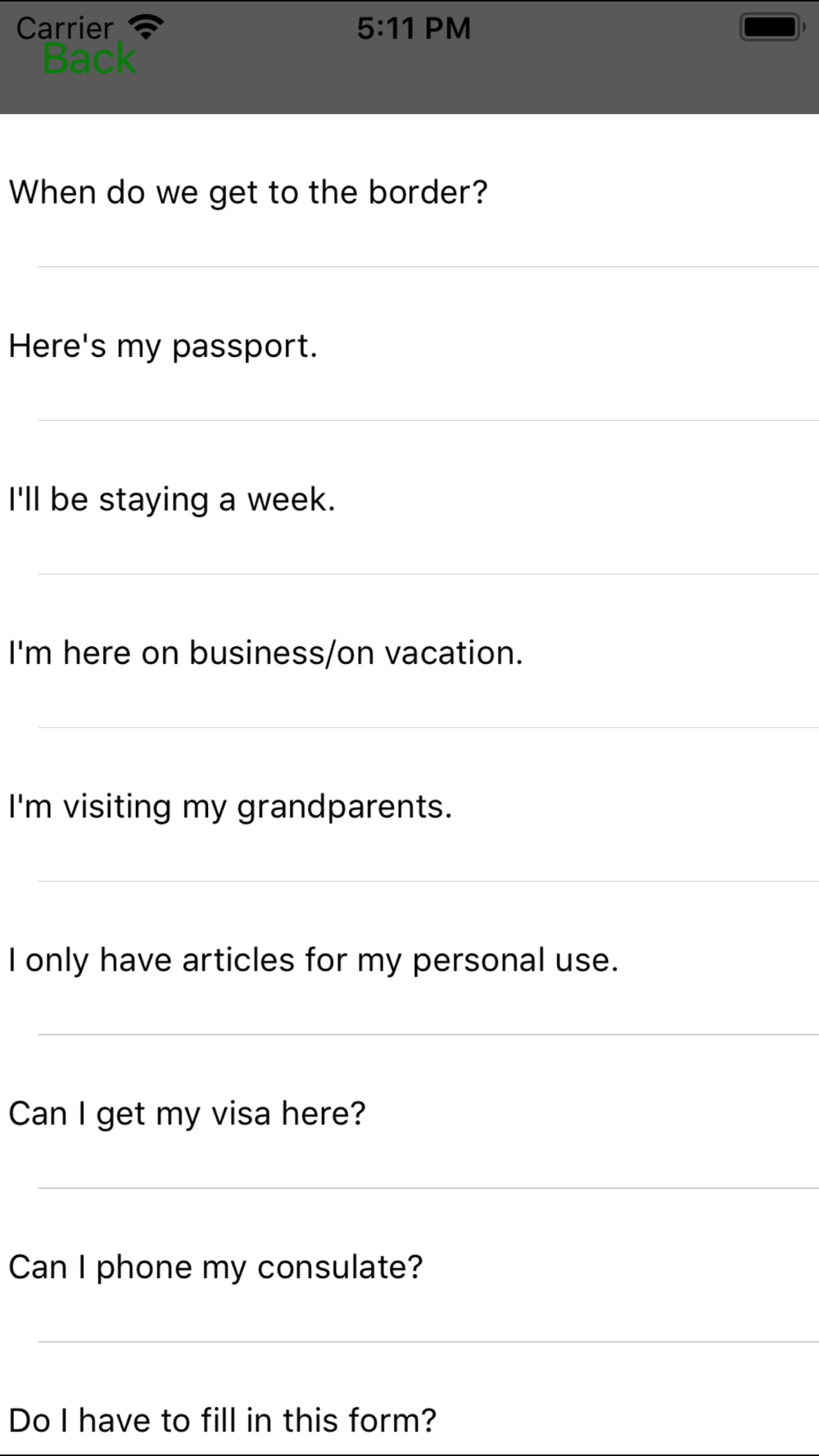
Task: Click the Carrier label in status bar
Action: [x=65, y=28]
